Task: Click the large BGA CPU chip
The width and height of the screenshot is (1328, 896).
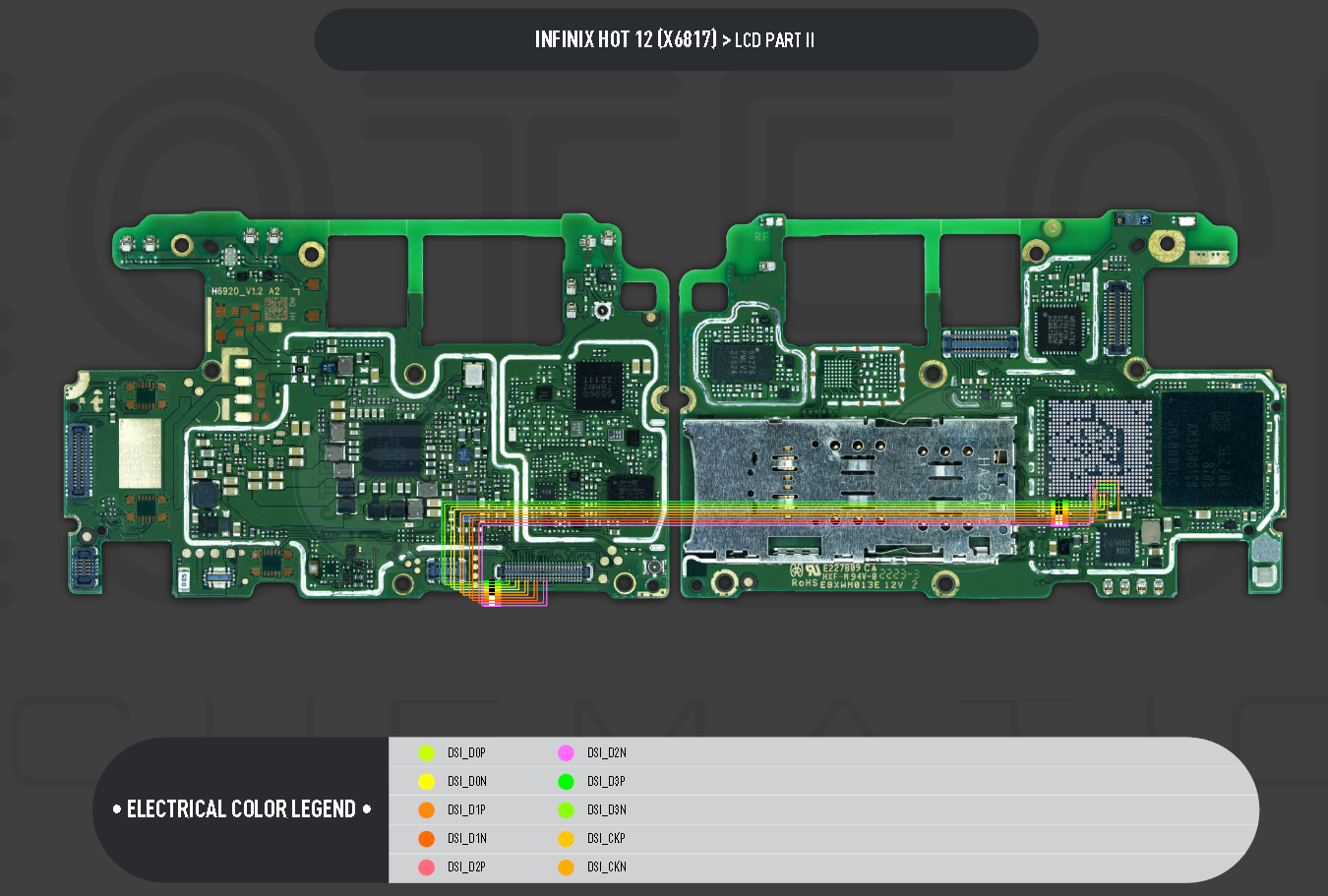Action: (1098, 448)
